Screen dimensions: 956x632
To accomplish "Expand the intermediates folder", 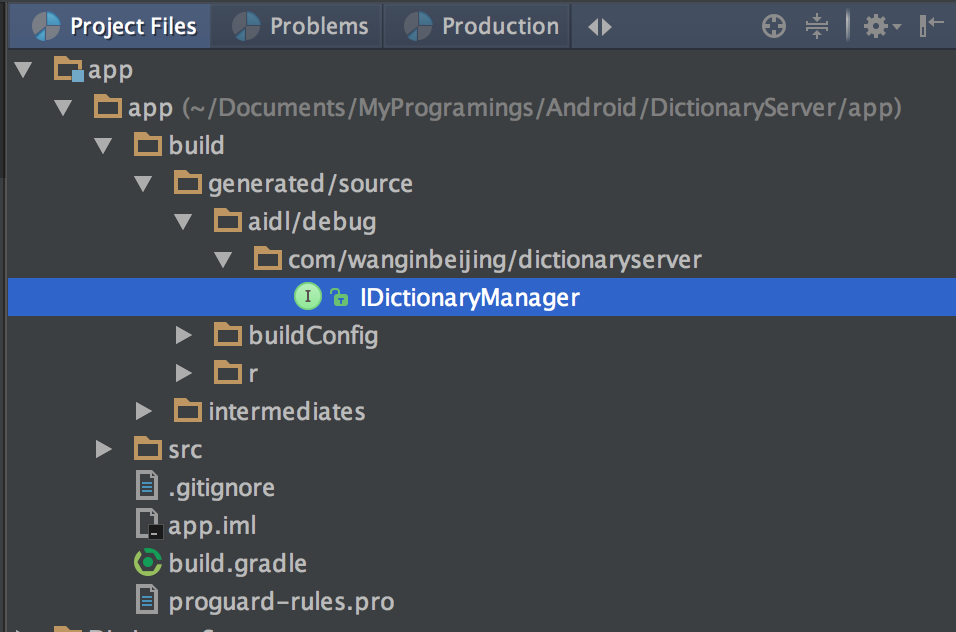I will click(x=143, y=411).
